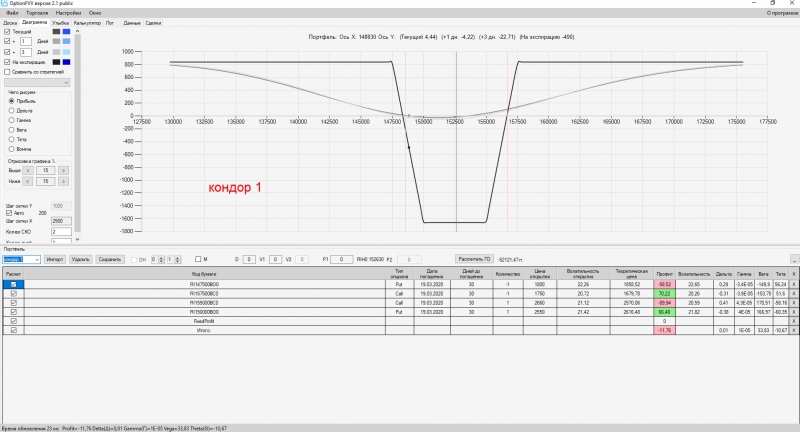The image size is (800, 432).
Task: Select the Вега radio option
Action: tap(11, 130)
